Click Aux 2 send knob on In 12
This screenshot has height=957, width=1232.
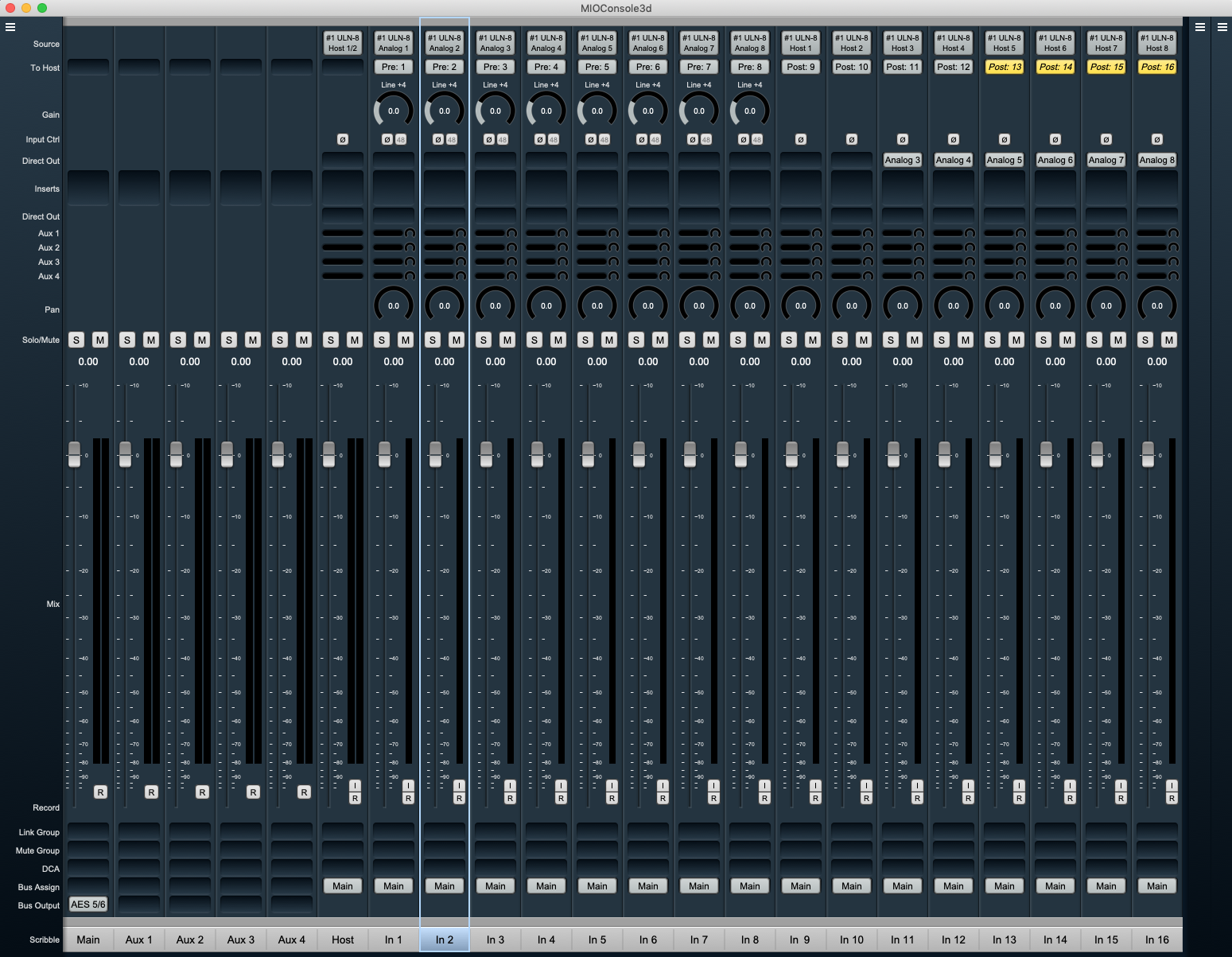click(970, 247)
